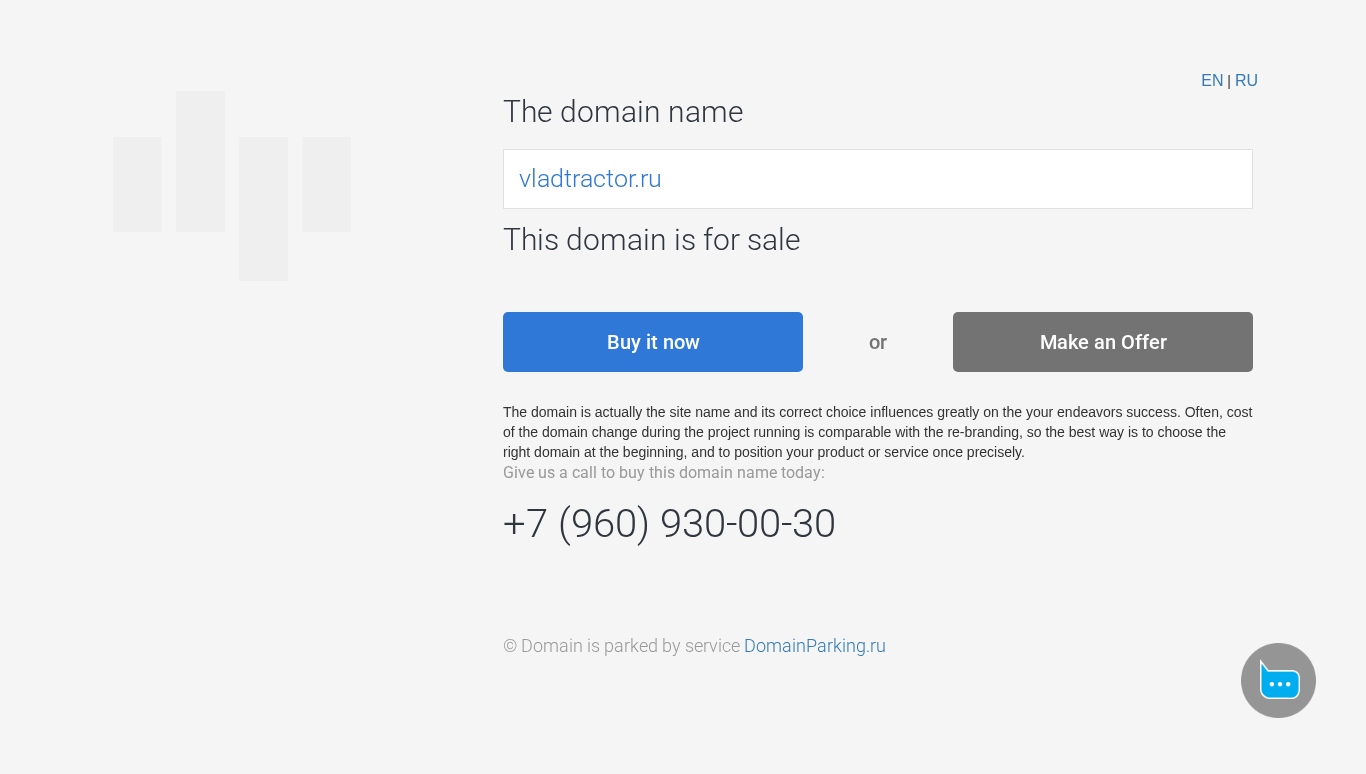
Task: Click the separator between EN and RU
Action: [1229, 81]
